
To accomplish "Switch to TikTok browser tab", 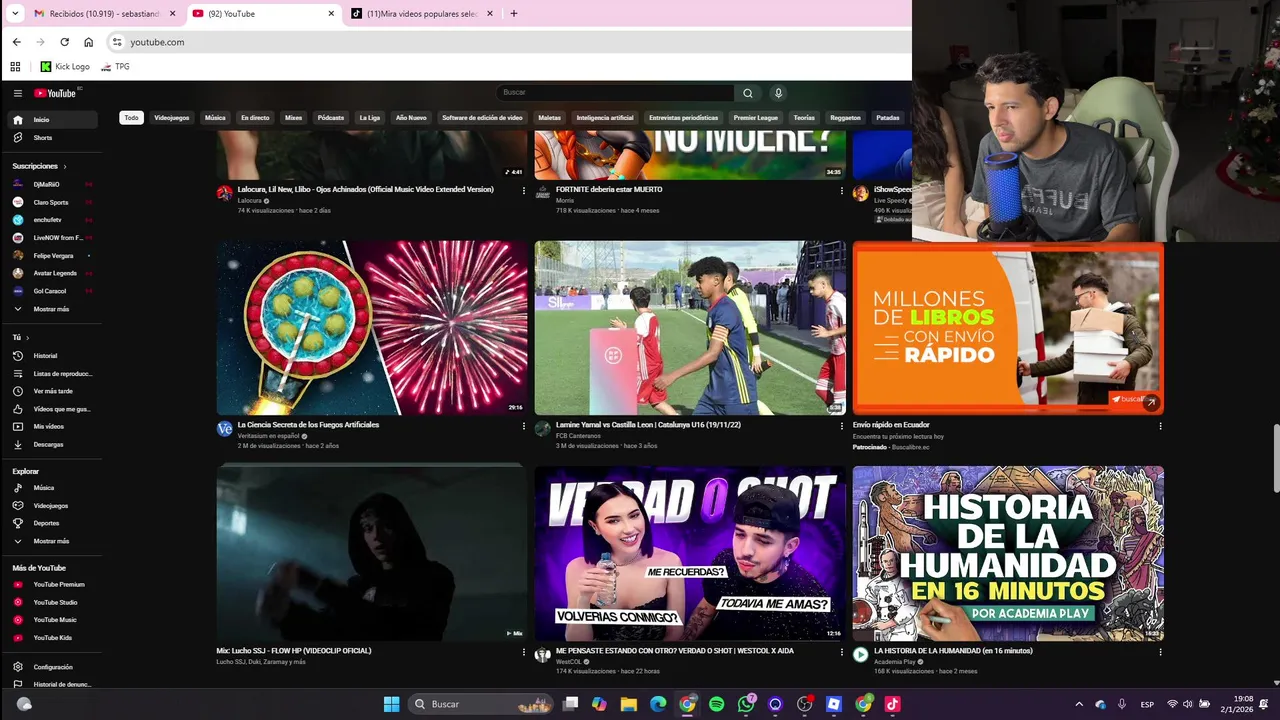I will 423,14.
